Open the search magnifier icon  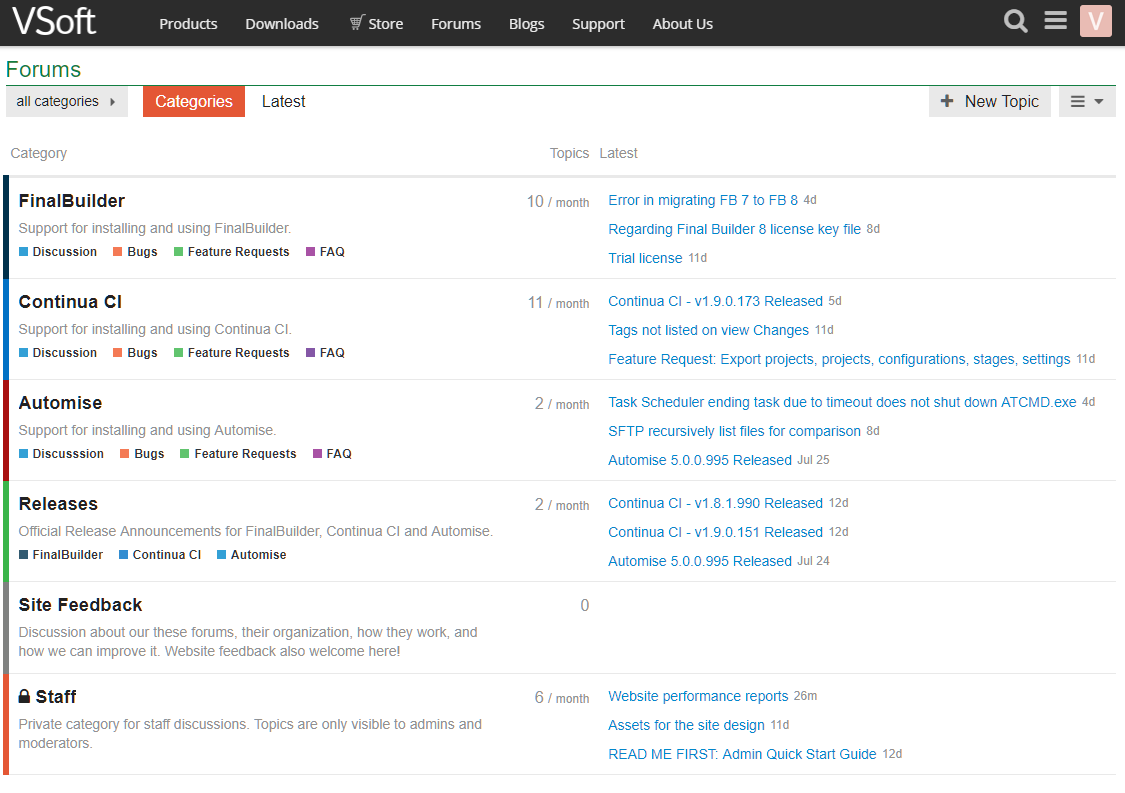[1015, 21]
